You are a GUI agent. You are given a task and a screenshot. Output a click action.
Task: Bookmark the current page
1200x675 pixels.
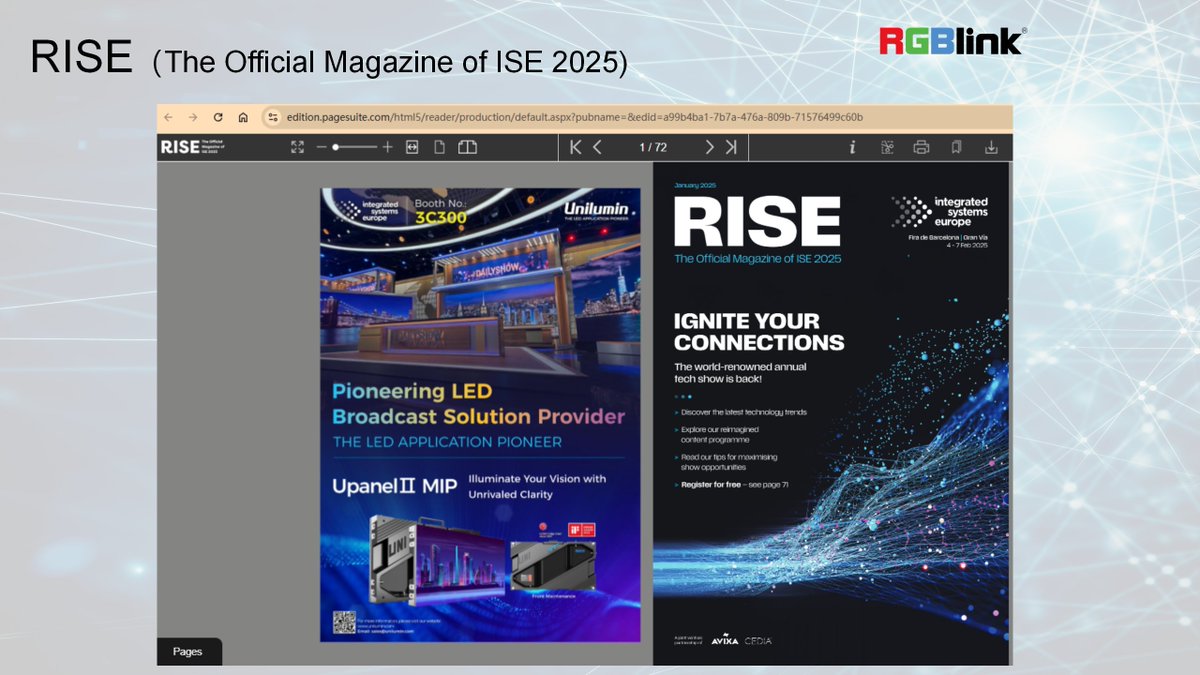956,147
